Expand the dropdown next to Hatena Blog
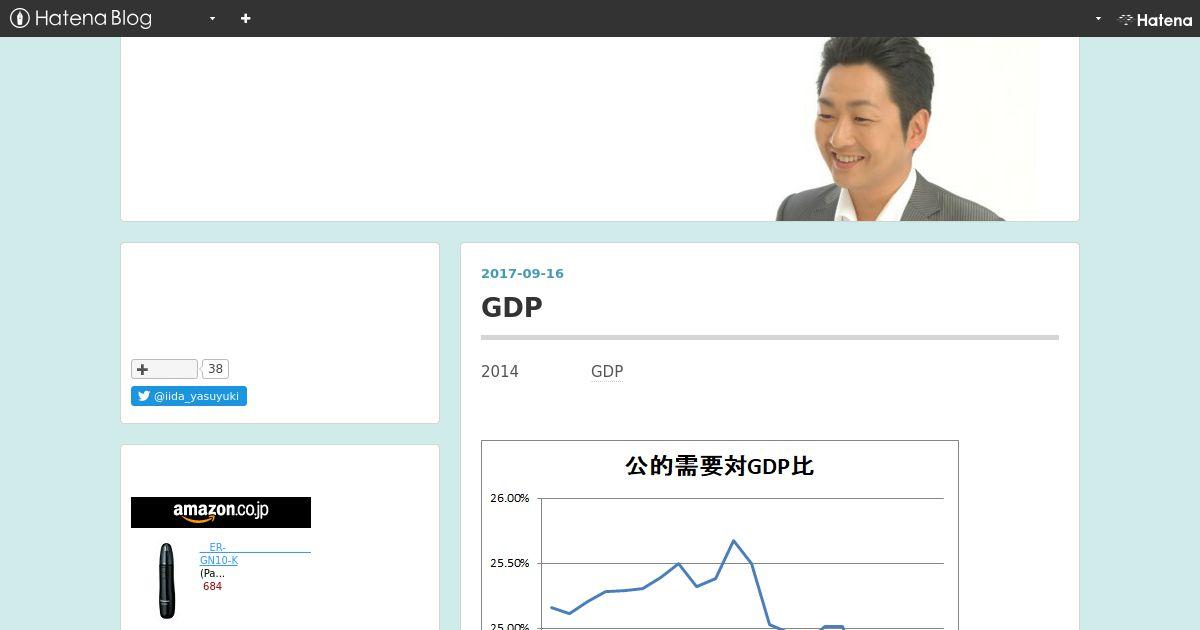This screenshot has width=1200, height=630. (212, 19)
